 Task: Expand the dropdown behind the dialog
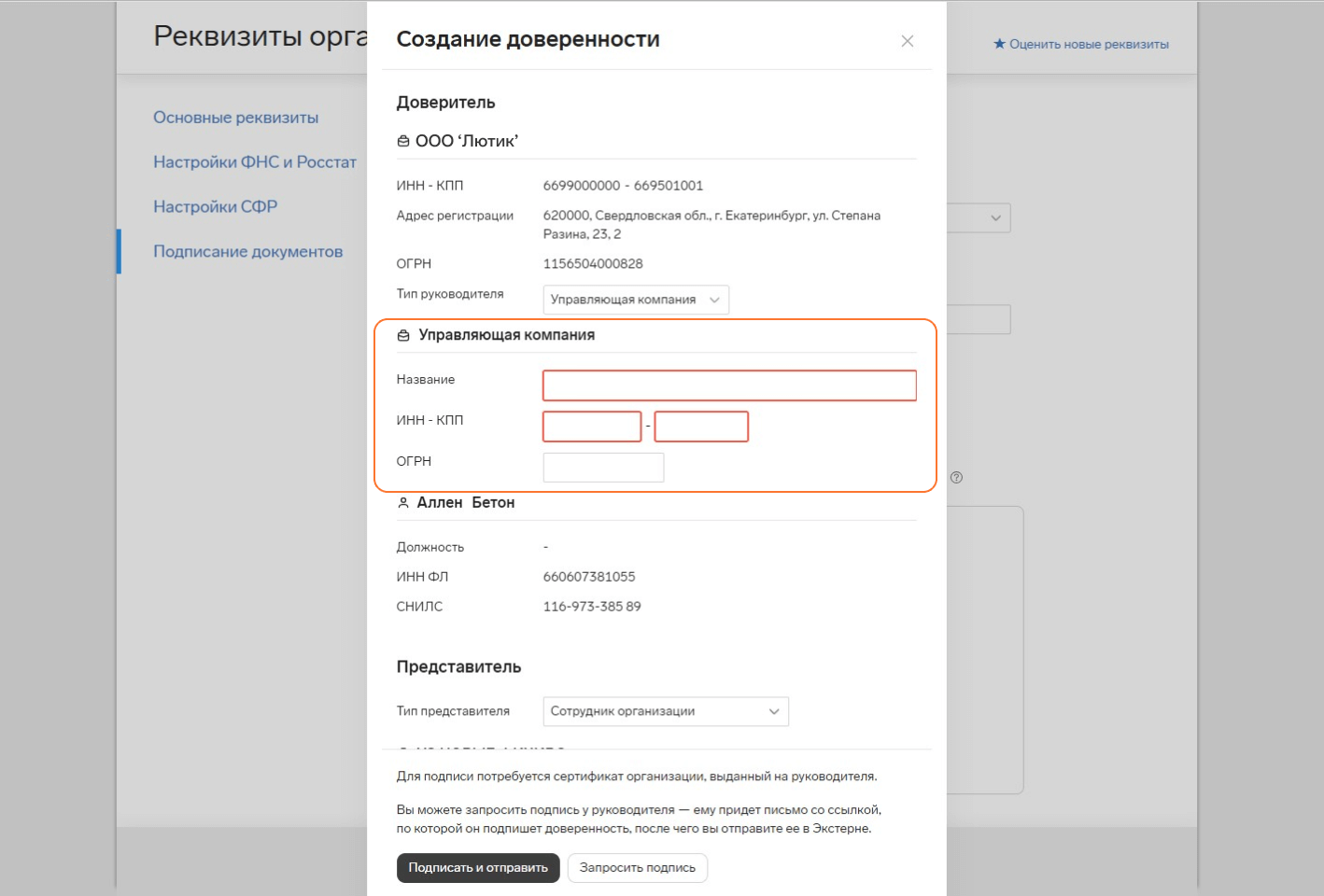(979, 218)
